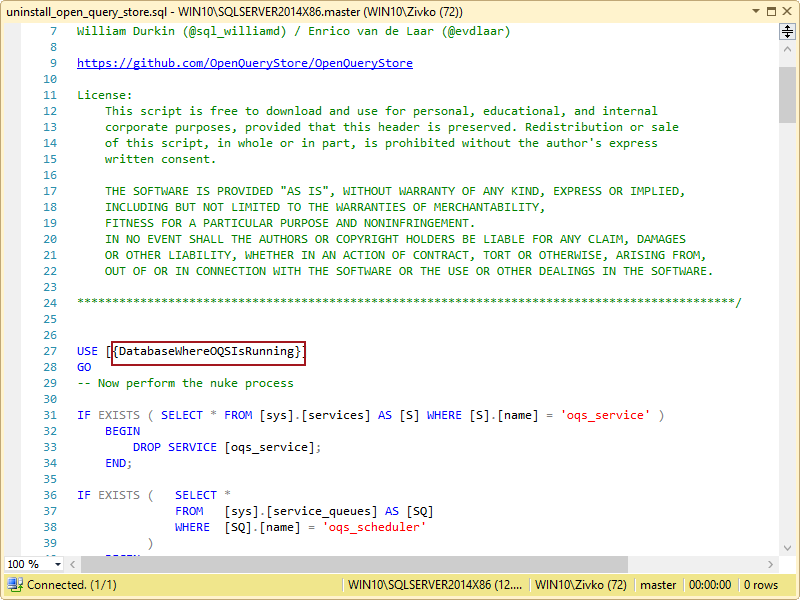The width and height of the screenshot is (800, 600).
Task: Click the 'written consent.' text on line 15
Action: point(161,159)
